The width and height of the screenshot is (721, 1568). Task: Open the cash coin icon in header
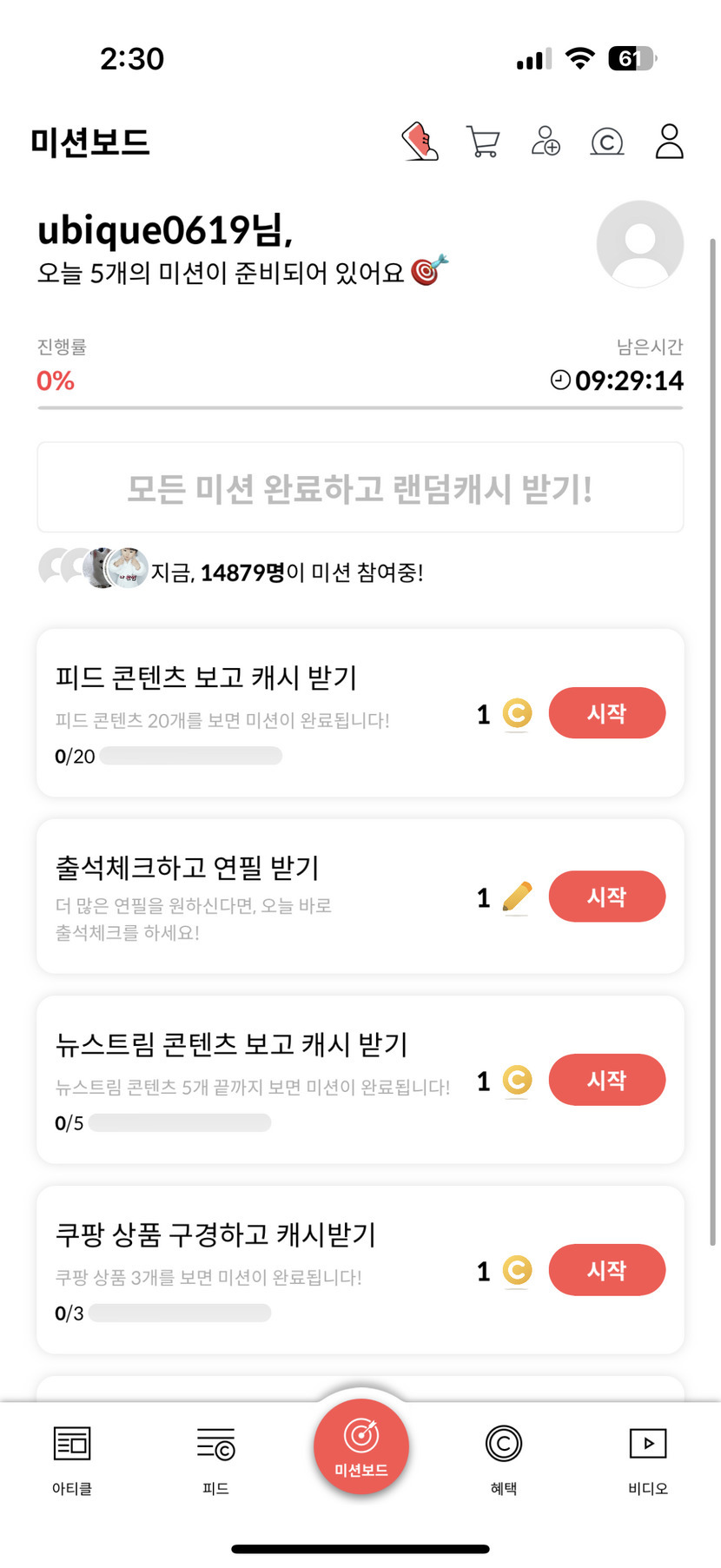(607, 142)
